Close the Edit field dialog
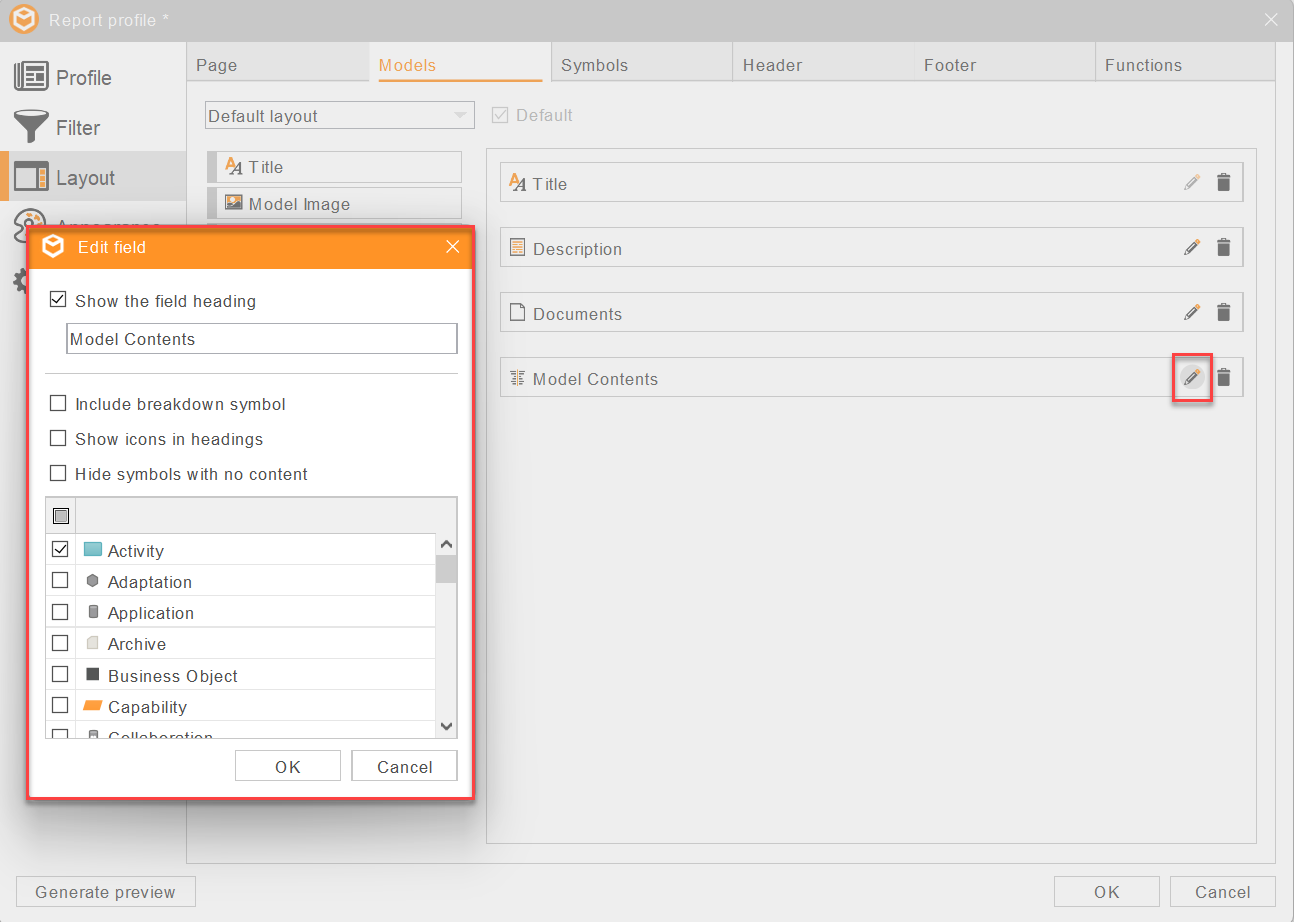Image resolution: width=1294 pixels, height=922 pixels. pos(453,247)
